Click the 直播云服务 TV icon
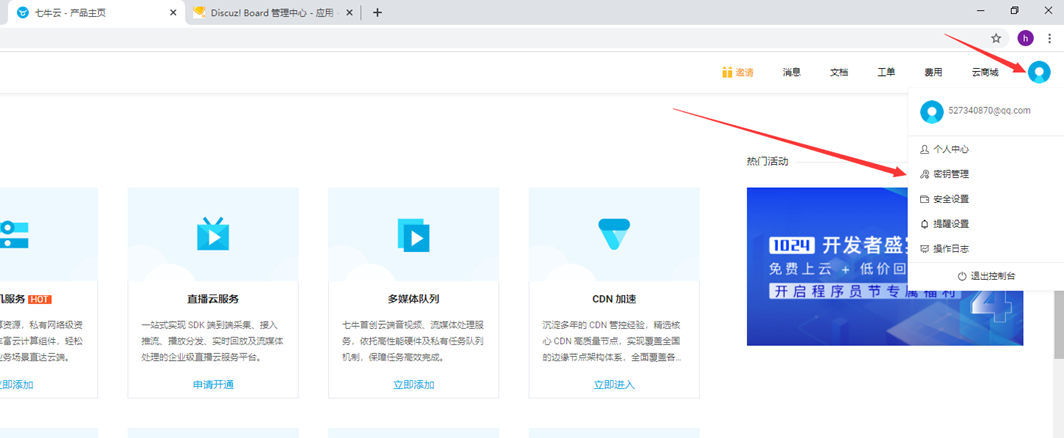 coord(213,234)
